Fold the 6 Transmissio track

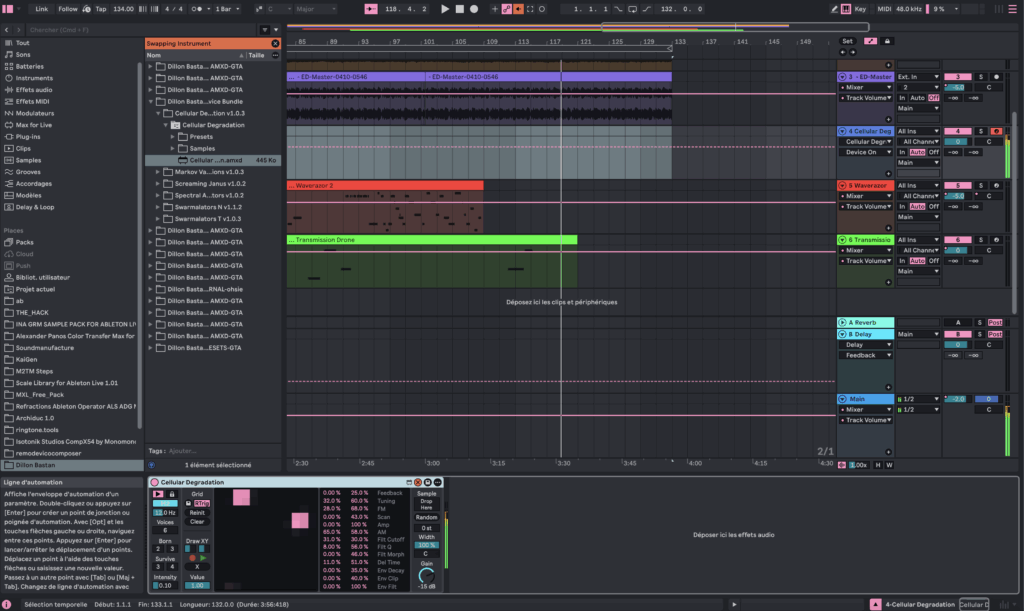pyautogui.click(x=842, y=240)
